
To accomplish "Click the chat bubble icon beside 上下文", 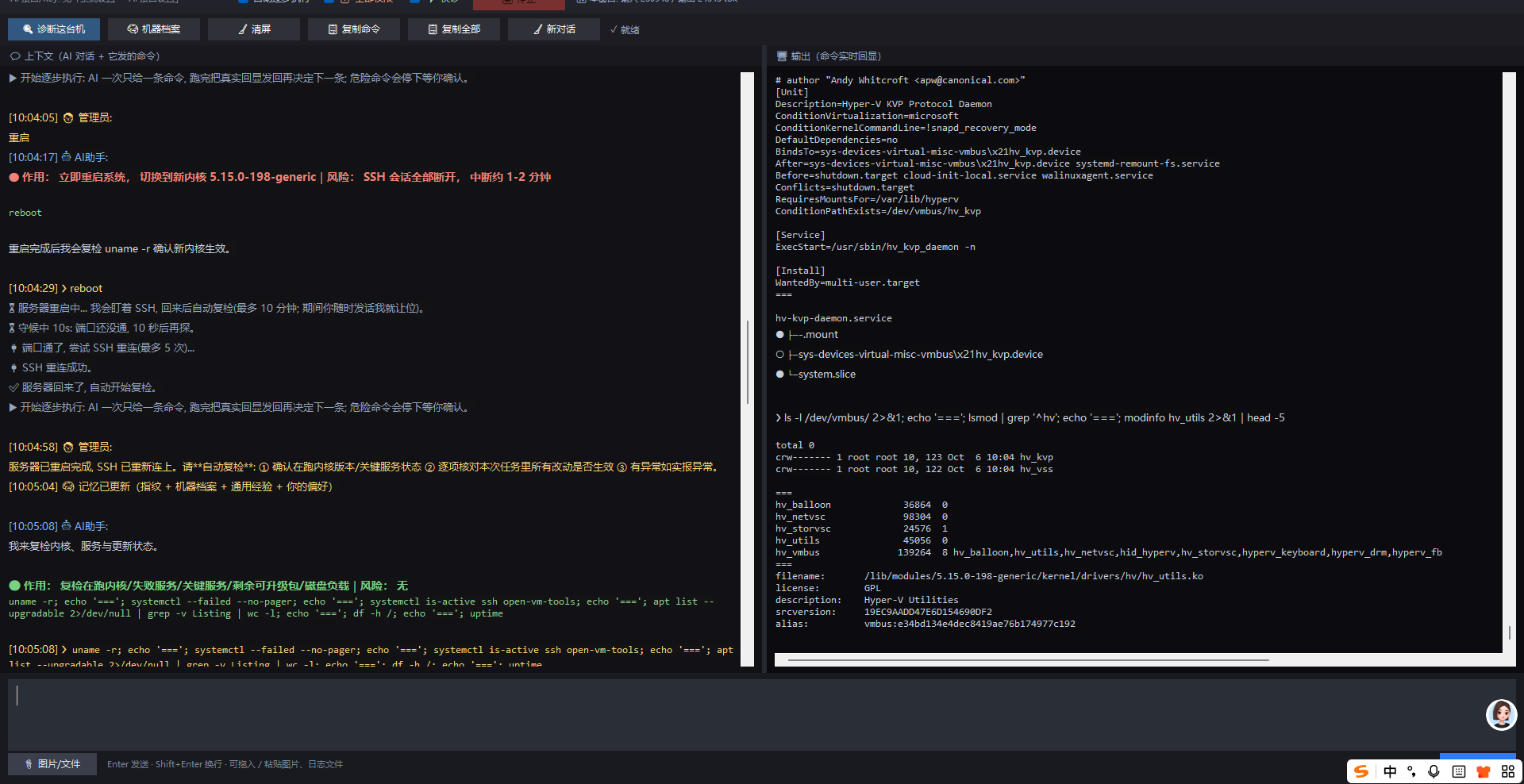I will click(14, 56).
